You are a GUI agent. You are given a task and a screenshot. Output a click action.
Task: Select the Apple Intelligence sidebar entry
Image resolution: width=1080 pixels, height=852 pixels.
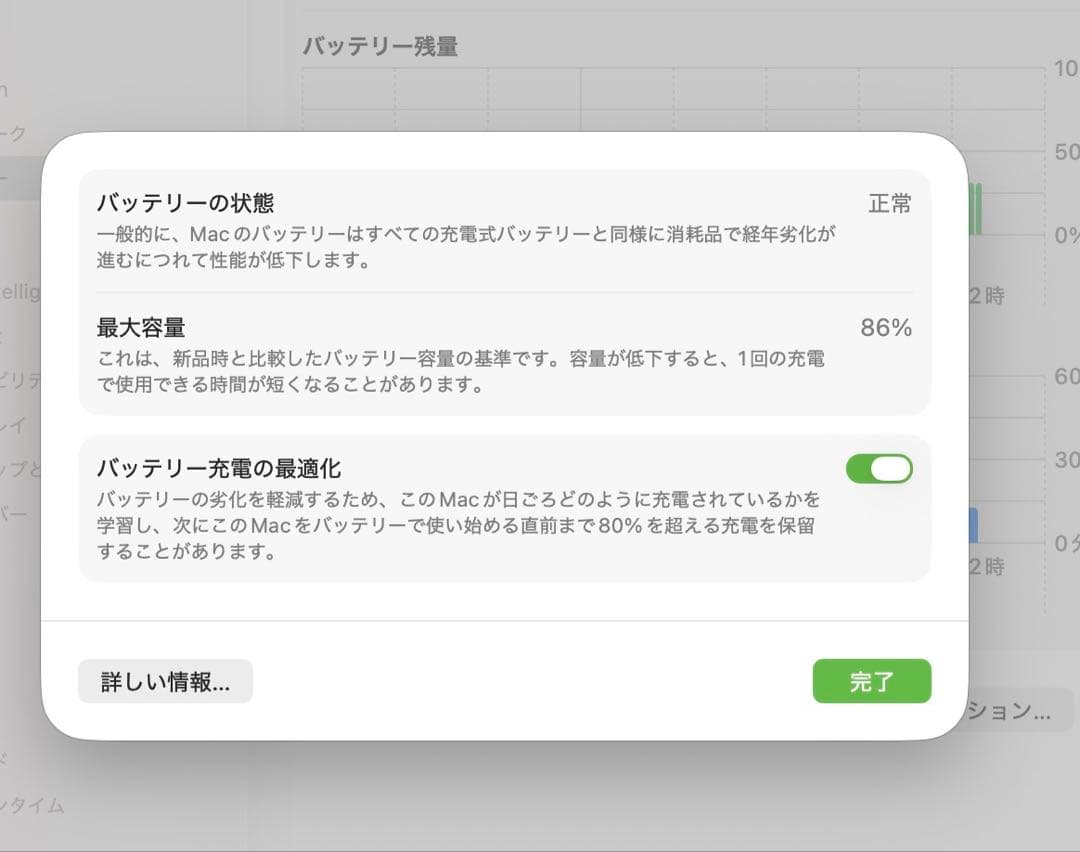pyautogui.click(x=25, y=292)
